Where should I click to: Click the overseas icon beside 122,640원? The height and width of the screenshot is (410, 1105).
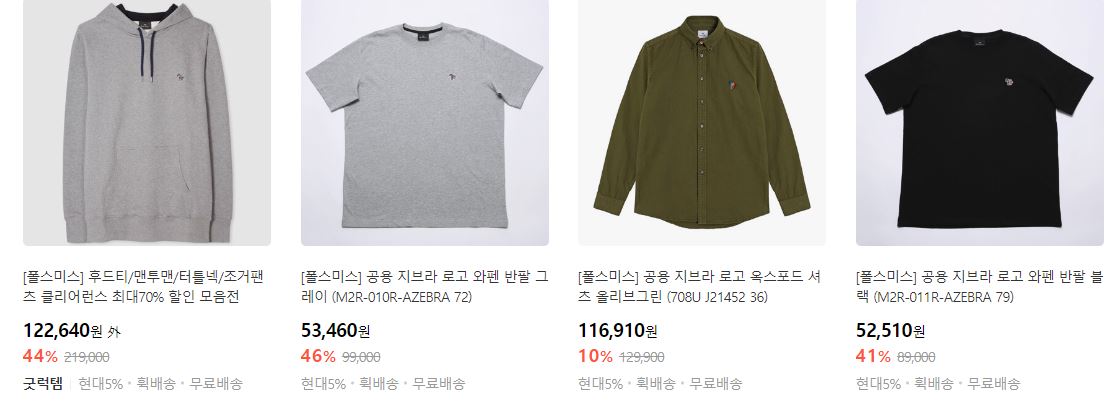114,331
